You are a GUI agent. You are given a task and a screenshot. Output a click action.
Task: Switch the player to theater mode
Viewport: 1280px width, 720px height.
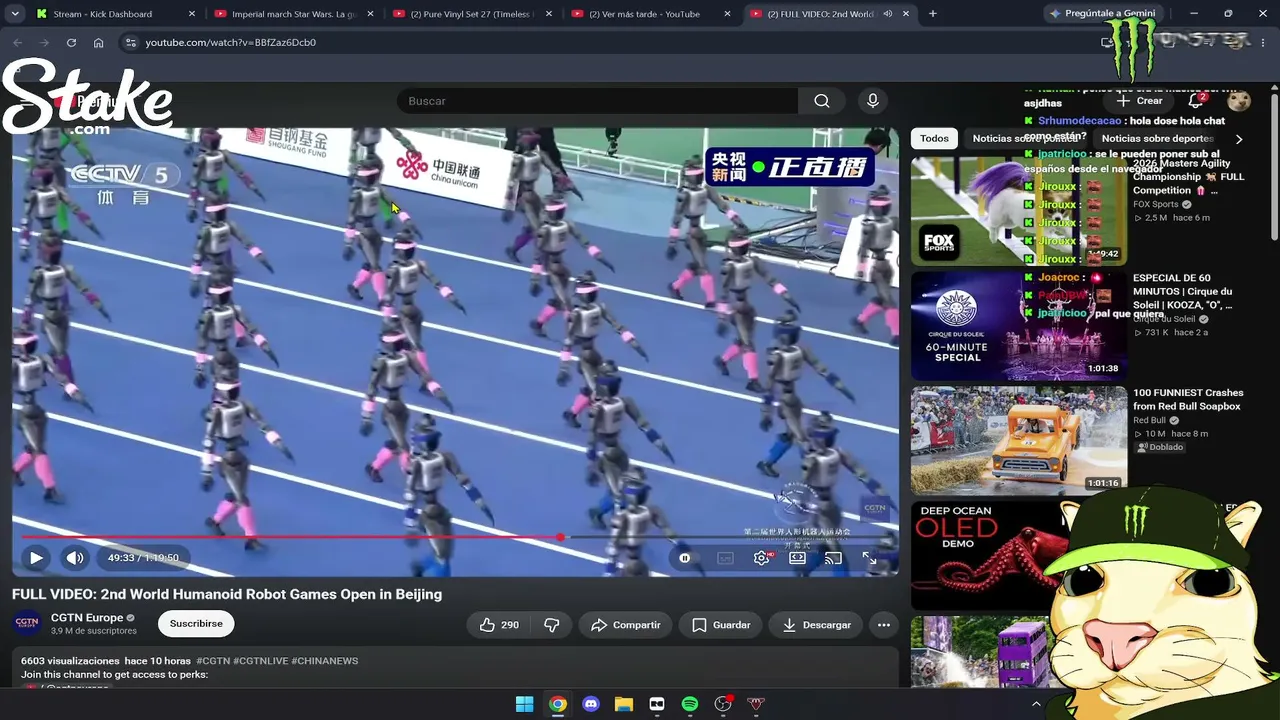point(797,558)
